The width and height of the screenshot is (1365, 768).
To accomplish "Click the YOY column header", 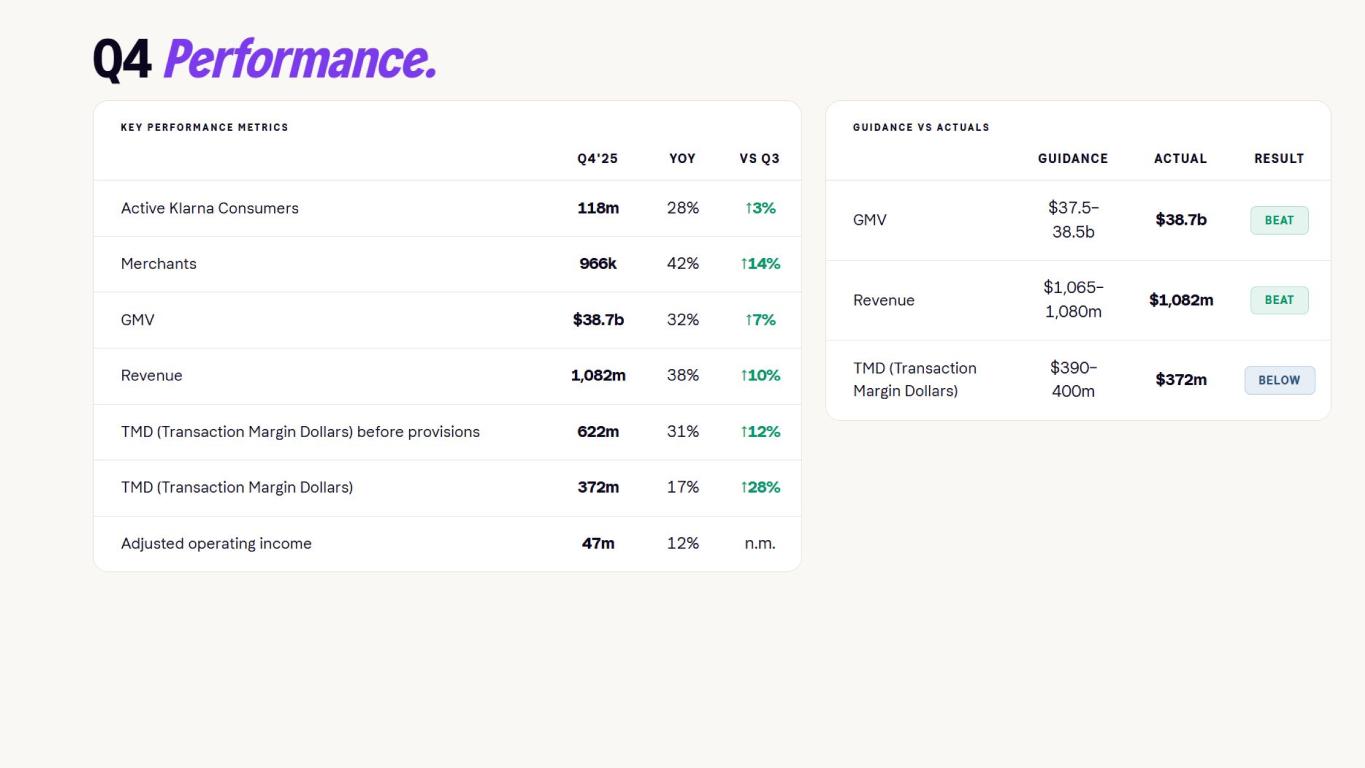I will pyautogui.click(x=682, y=159).
